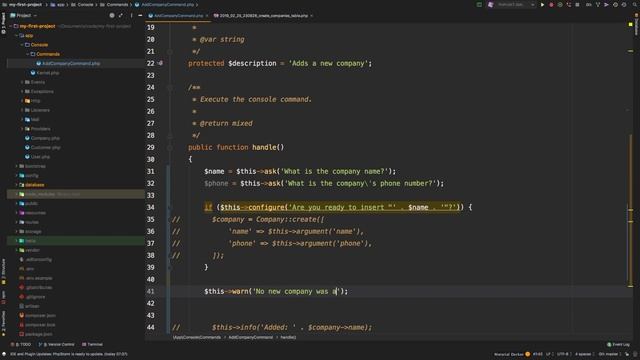Click the override gutter icon on line 22
Image resolution: width=640 pixels, height=360 pixels.
point(160,63)
